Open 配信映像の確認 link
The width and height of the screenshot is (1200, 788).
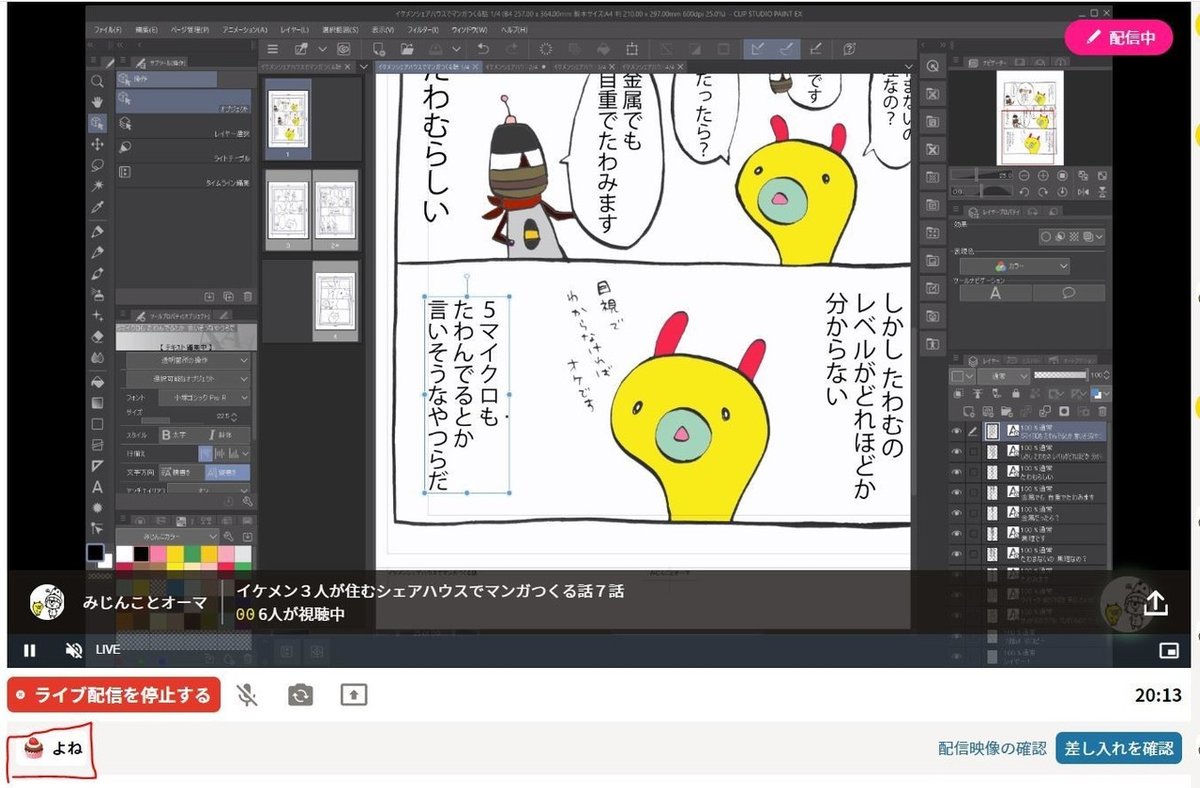[992, 748]
